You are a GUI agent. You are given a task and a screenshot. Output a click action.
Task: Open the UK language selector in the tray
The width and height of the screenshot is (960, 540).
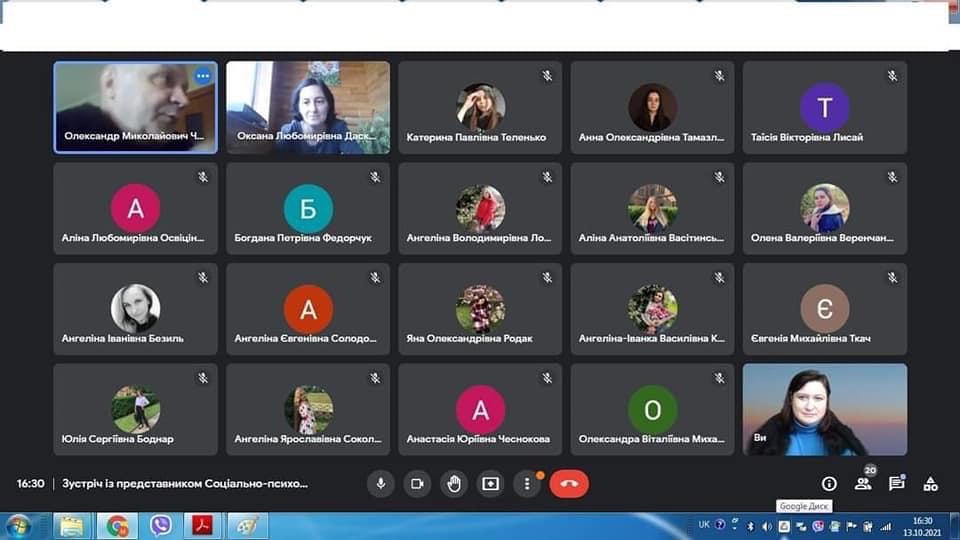[x=704, y=525]
